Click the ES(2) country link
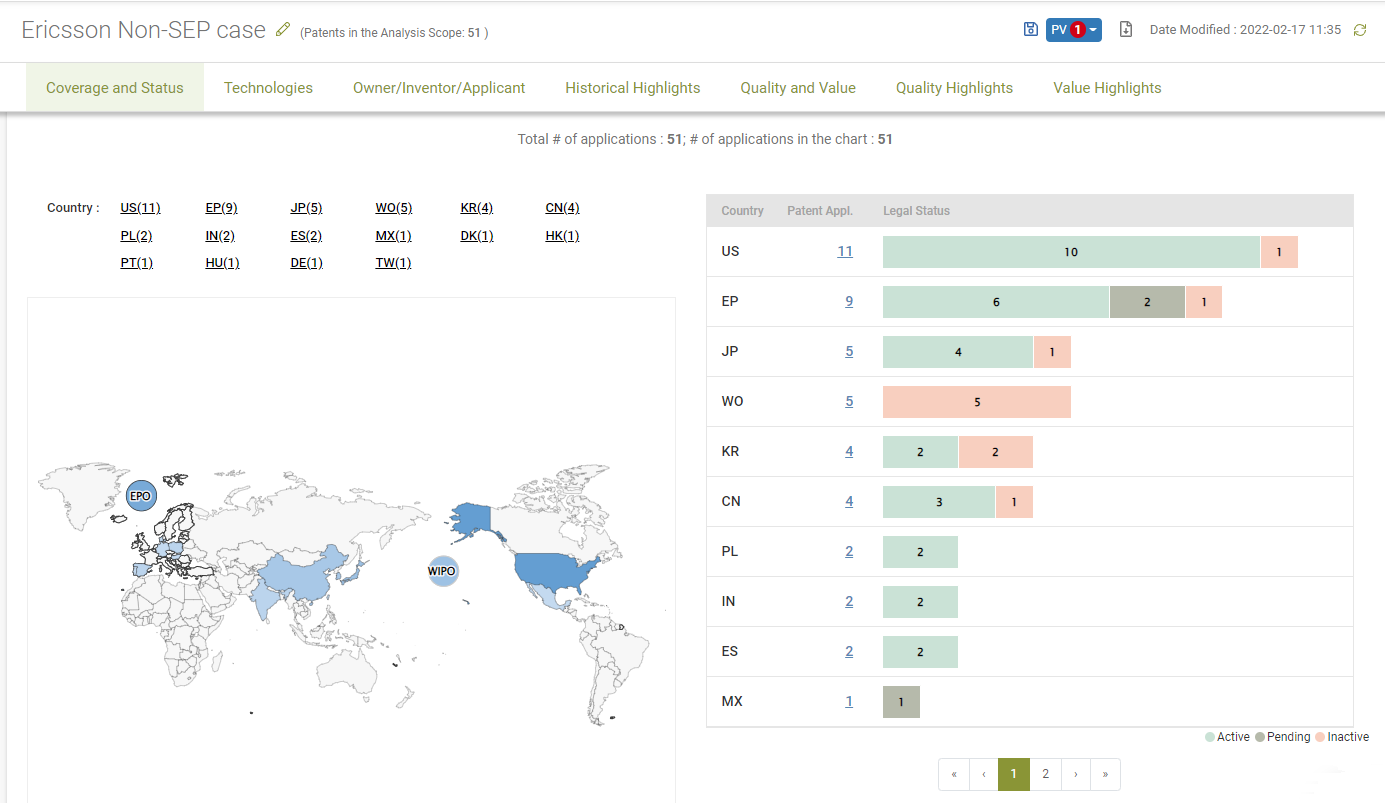1389x803 pixels. tap(306, 236)
